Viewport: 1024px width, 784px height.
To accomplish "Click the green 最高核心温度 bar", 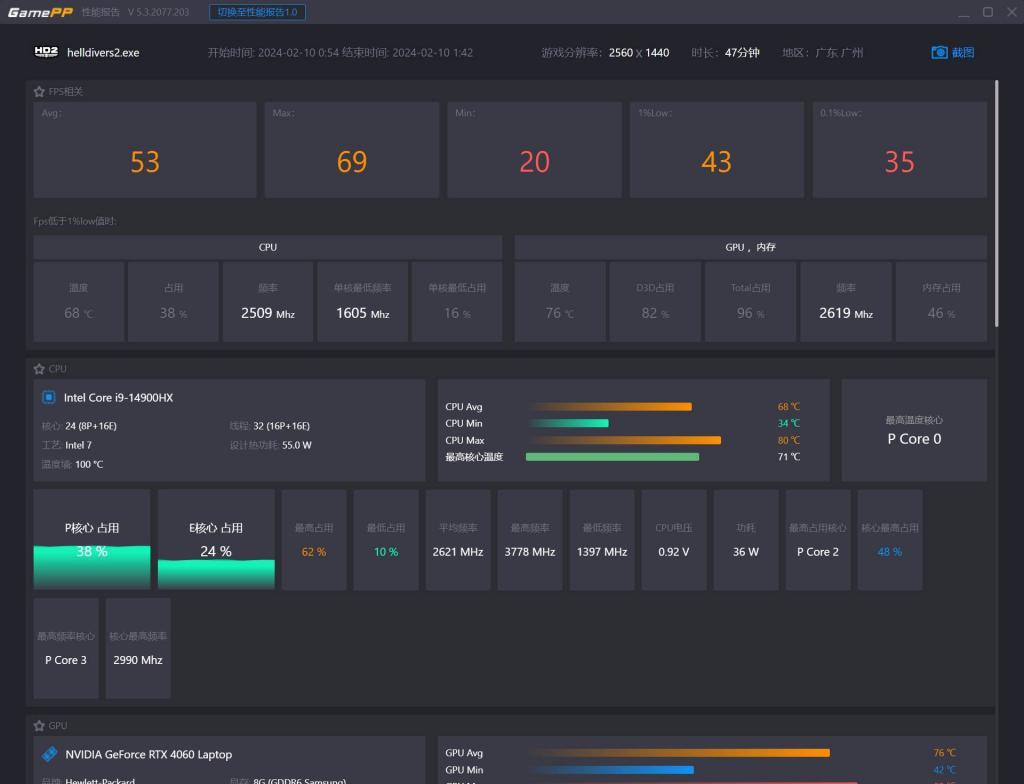I will point(612,457).
